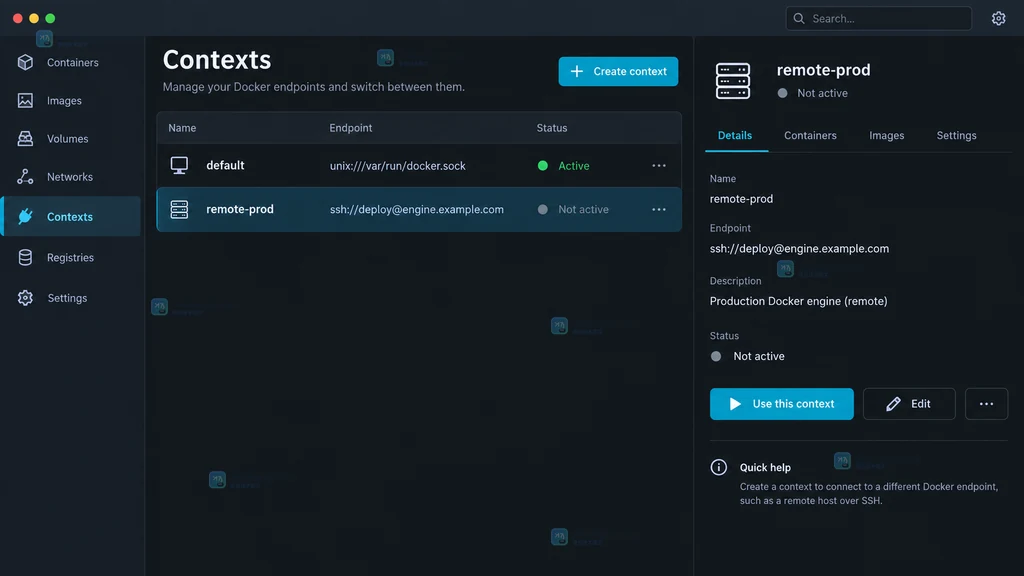Switch to the Containers tab in details panel
The width and height of the screenshot is (1024, 576).
(x=810, y=136)
